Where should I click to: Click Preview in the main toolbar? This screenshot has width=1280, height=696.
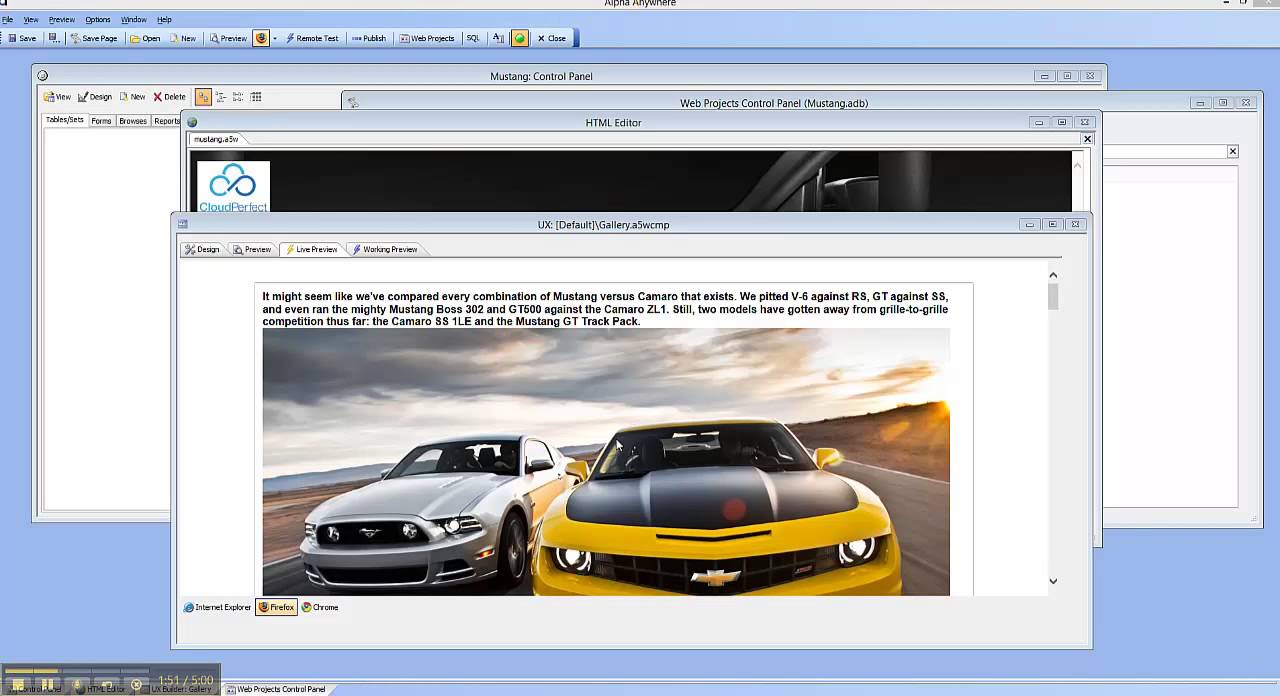228,38
